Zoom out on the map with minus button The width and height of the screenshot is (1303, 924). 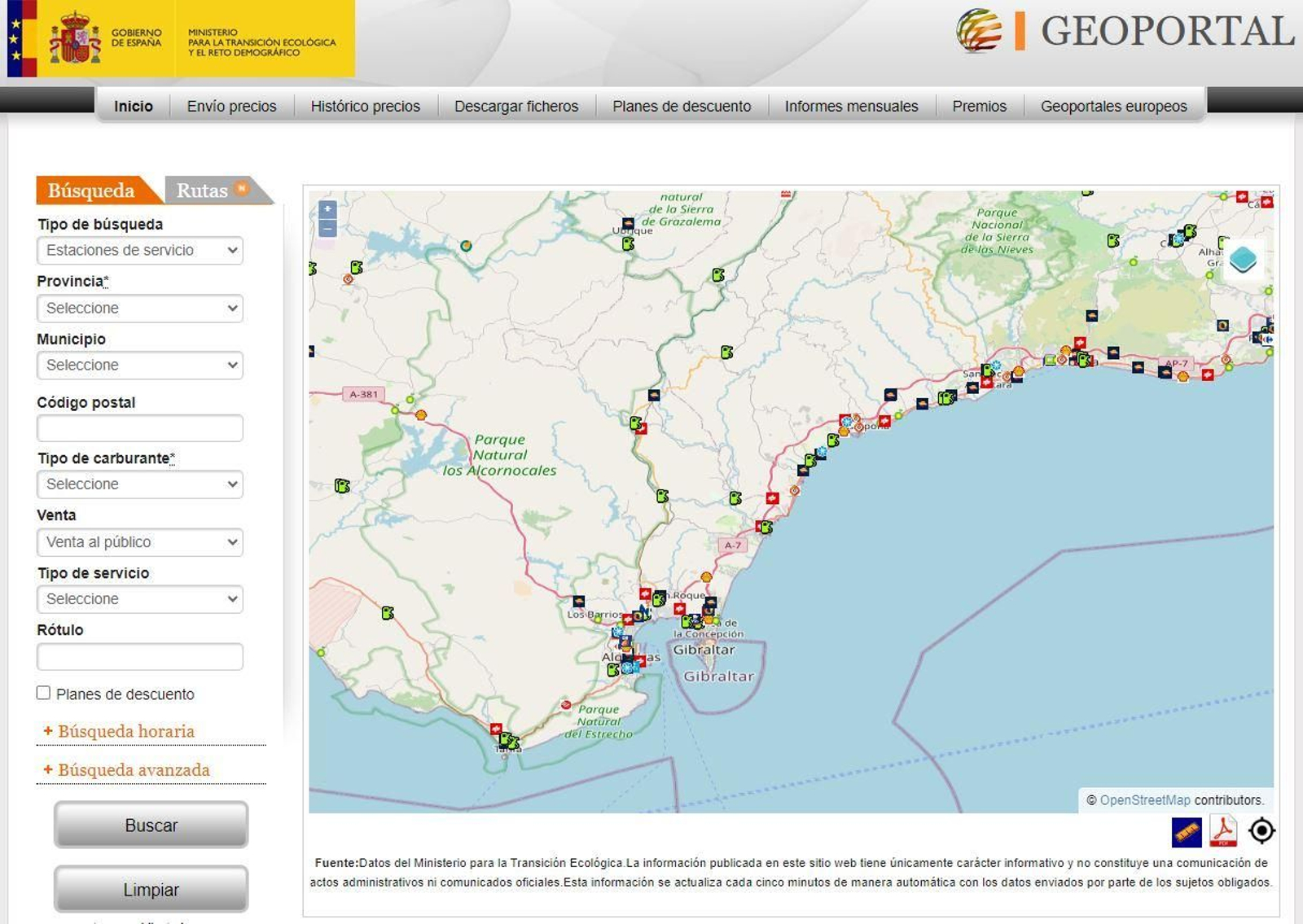(327, 229)
